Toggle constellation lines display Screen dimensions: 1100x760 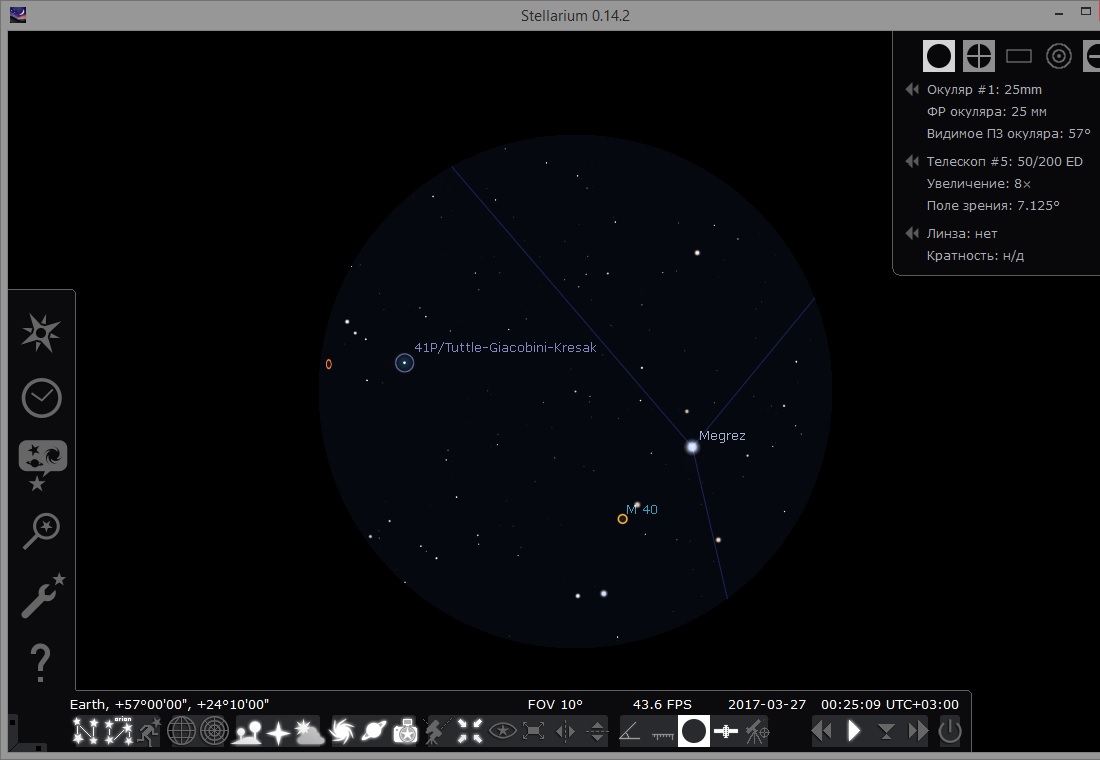86,732
